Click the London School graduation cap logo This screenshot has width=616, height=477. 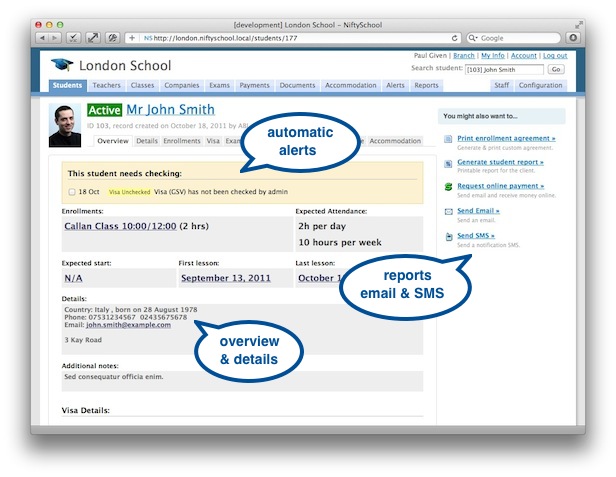(x=62, y=64)
